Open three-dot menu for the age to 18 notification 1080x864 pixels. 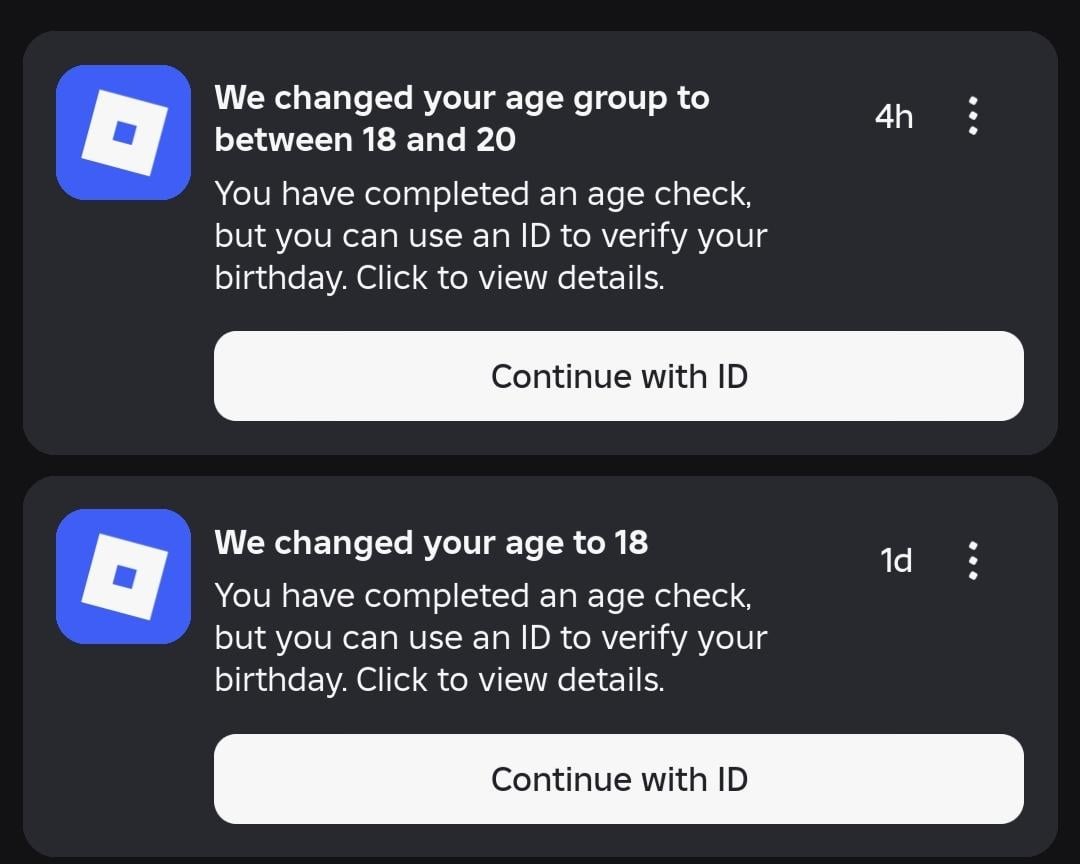(973, 561)
